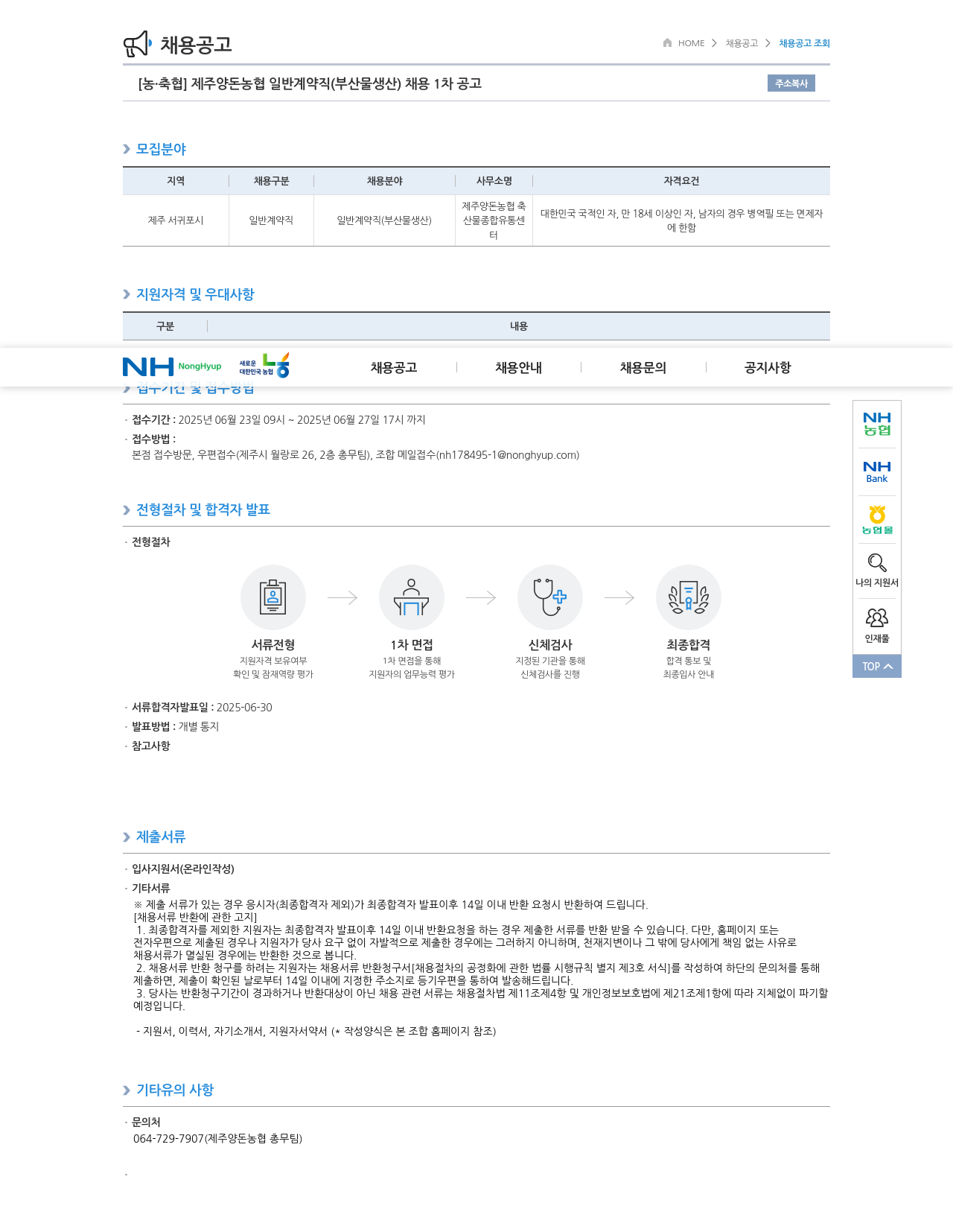
Task: Open the NH농협 sidebar logo link
Action: pyautogui.click(x=877, y=424)
